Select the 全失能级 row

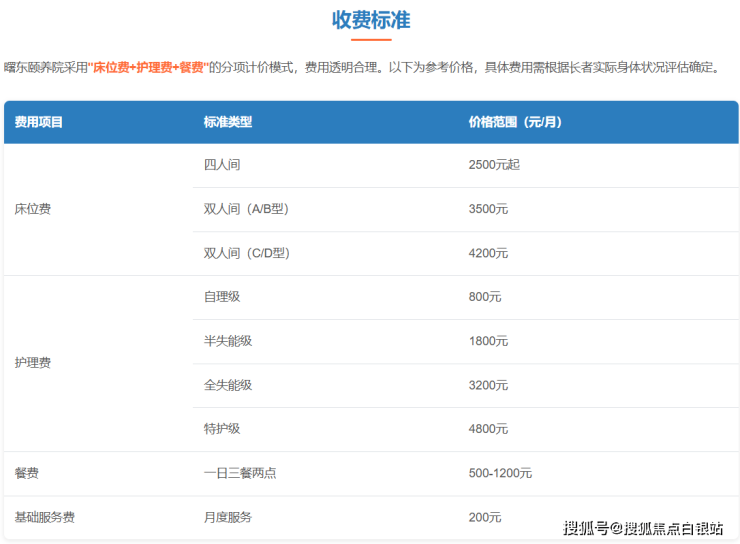tap(465, 385)
